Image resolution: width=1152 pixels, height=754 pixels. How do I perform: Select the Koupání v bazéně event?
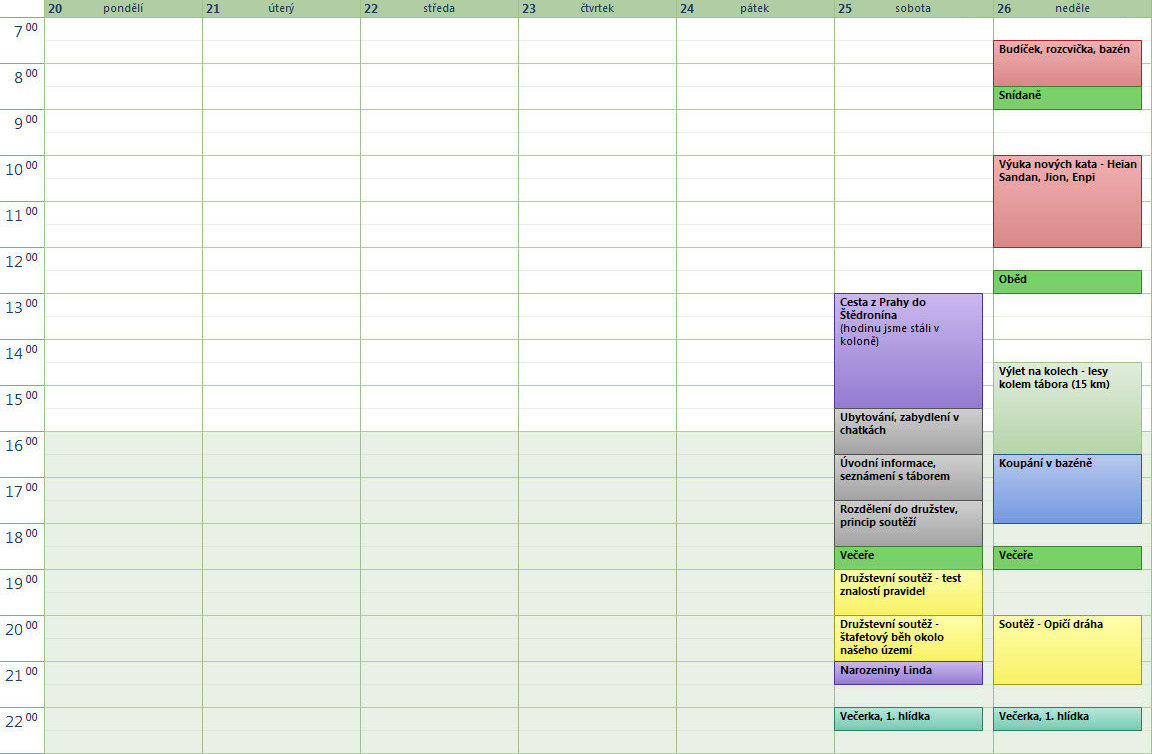(x=1067, y=489)
